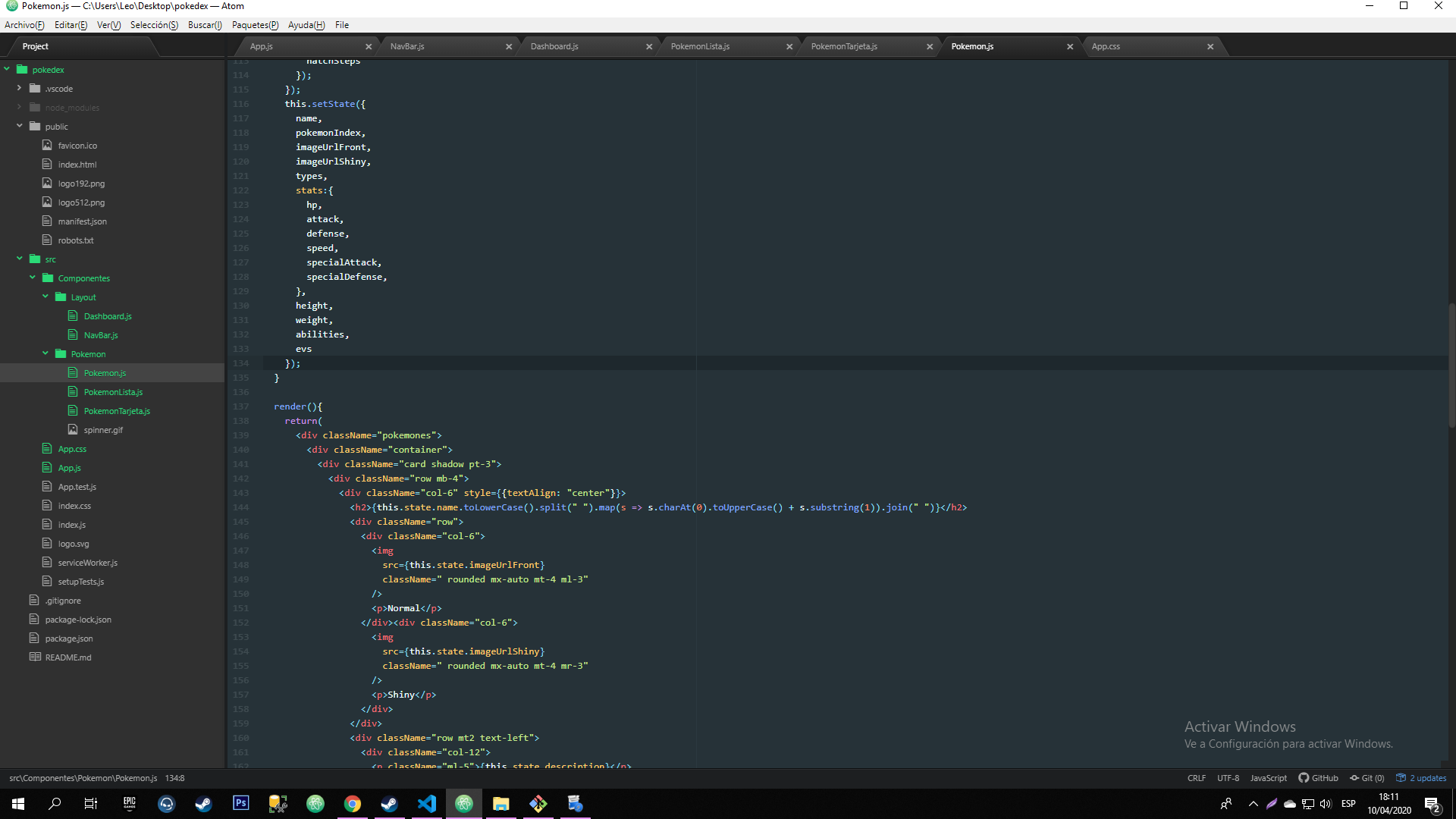Screen dimensions: 1456x819
Task: Expand the .vscode folder chevron
Action: (x=20, y=88)
